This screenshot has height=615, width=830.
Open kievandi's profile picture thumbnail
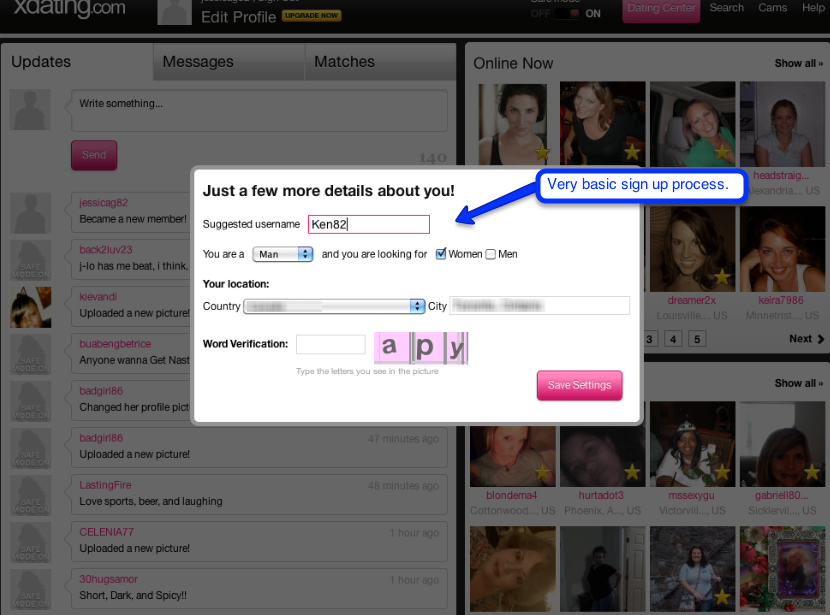coord(31,307)
